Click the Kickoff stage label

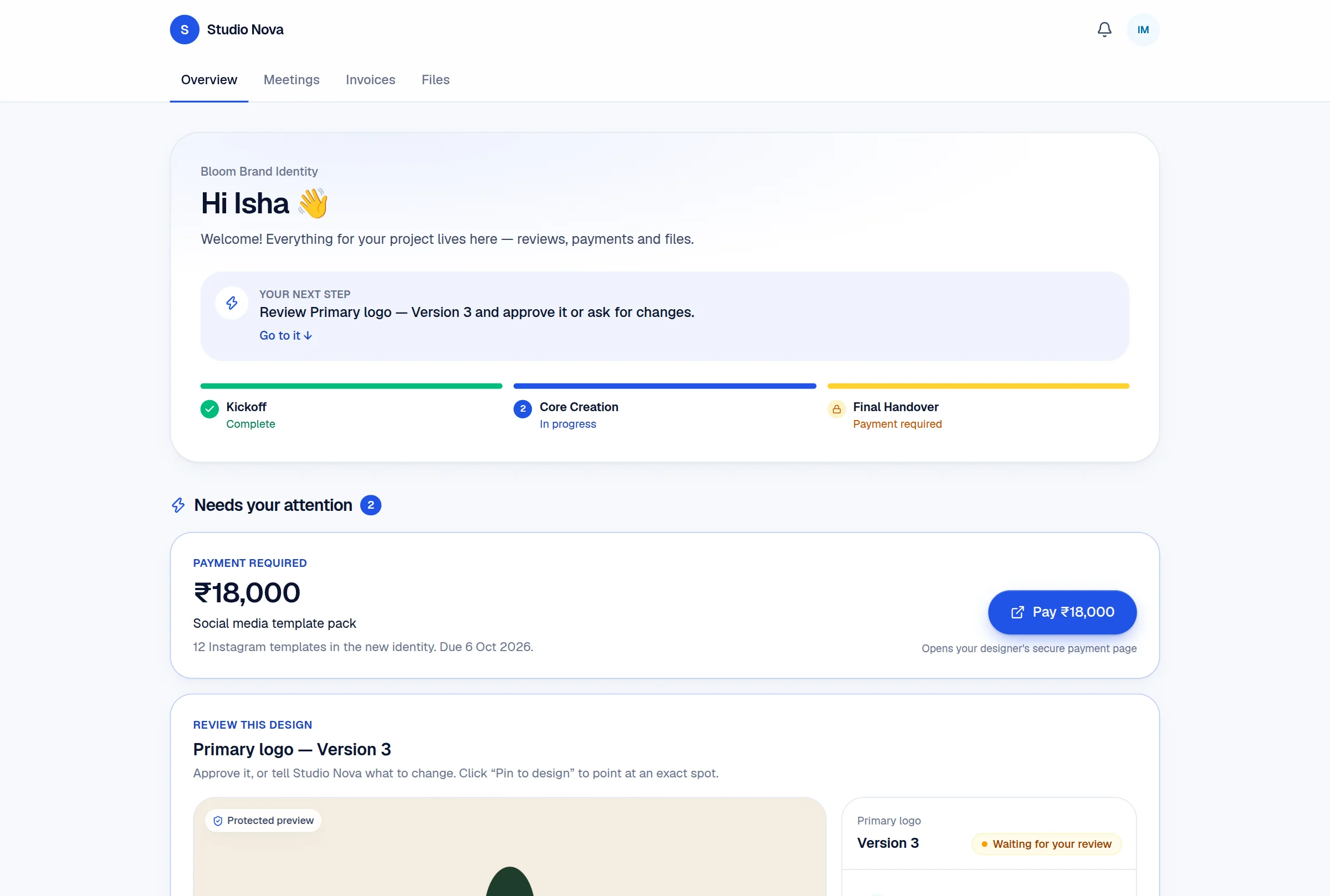tap(246, 407)
